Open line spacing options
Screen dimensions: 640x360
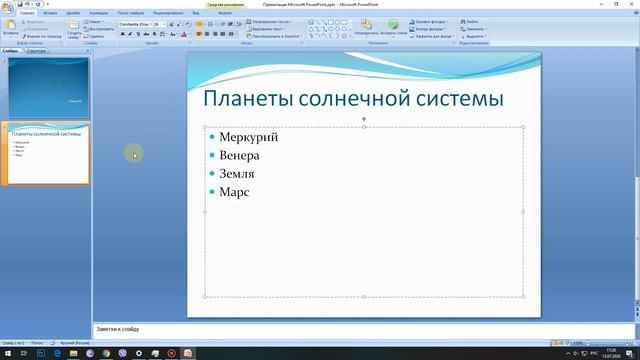click(240, 24)
